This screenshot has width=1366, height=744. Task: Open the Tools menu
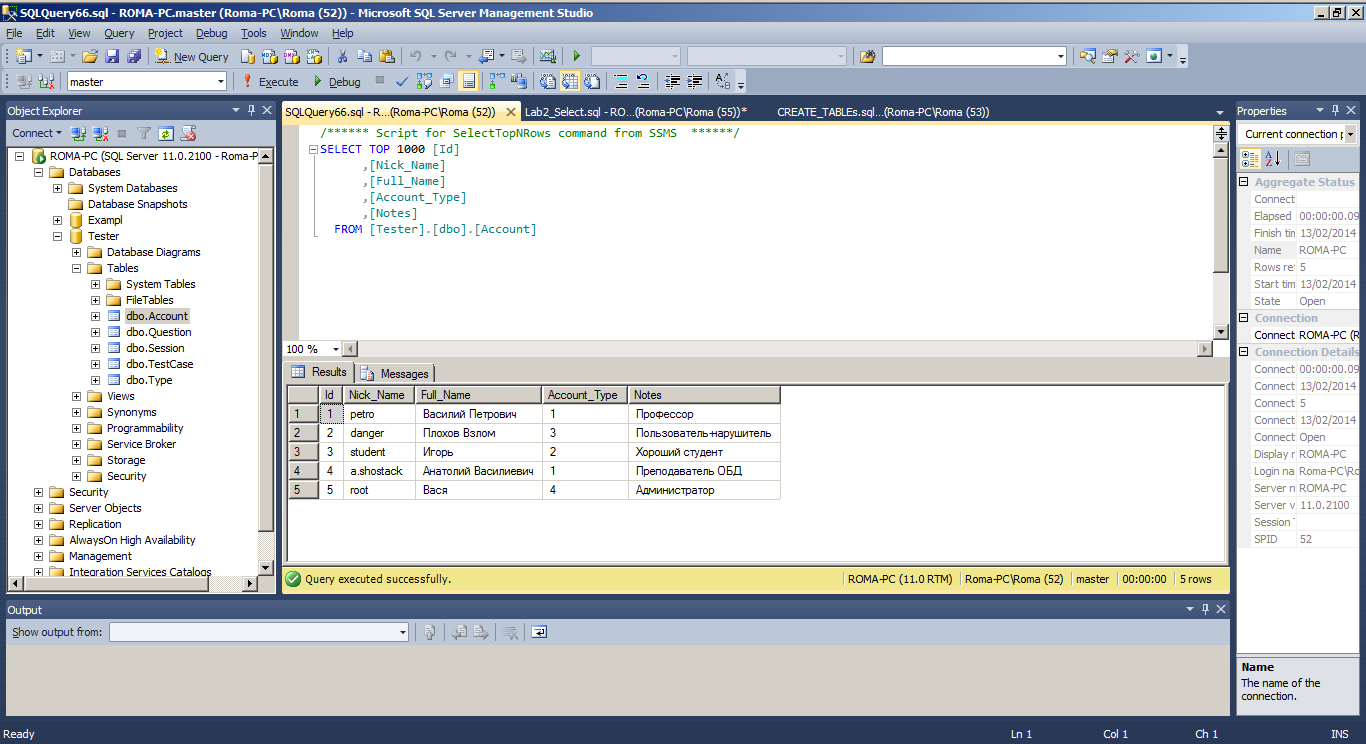(x=253, y=33)
